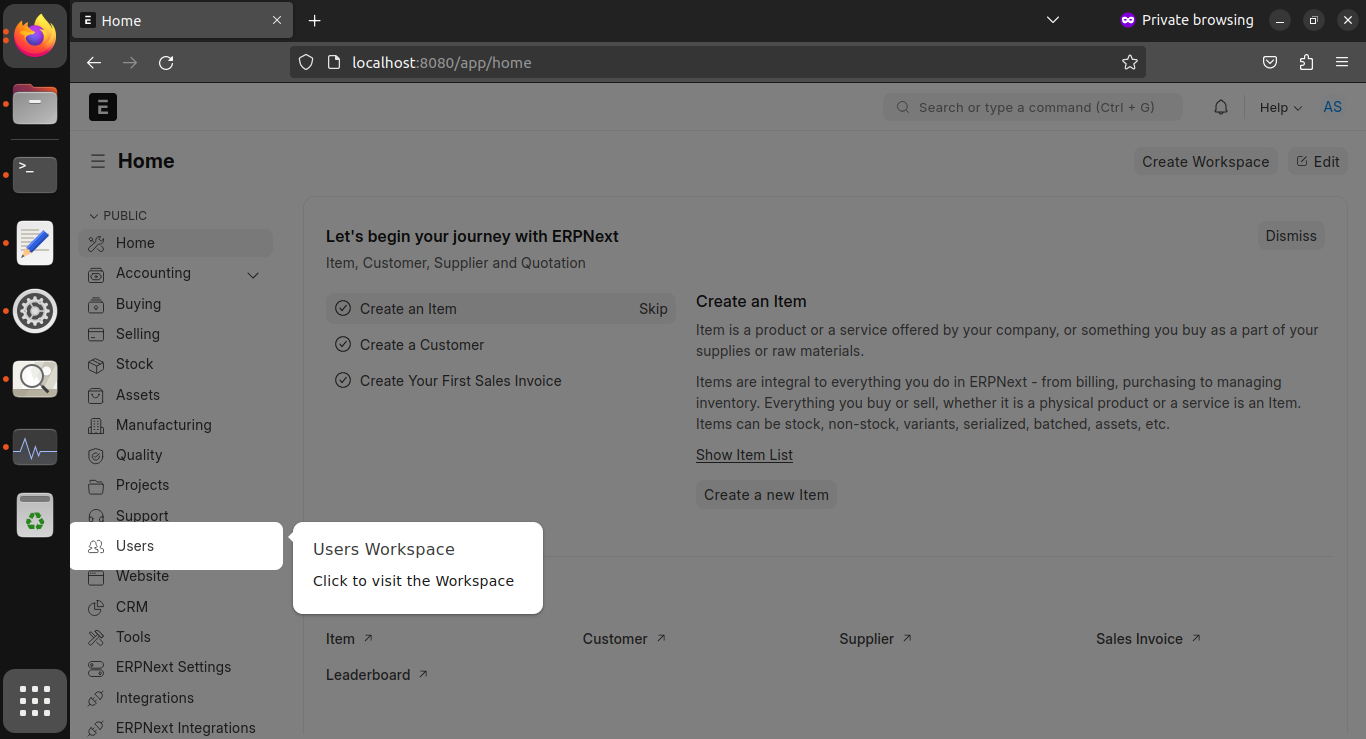Click the Create Workspace button
Image resolution: width=1366 pixels, height=739 pixels.
(x=1205, y=162)
